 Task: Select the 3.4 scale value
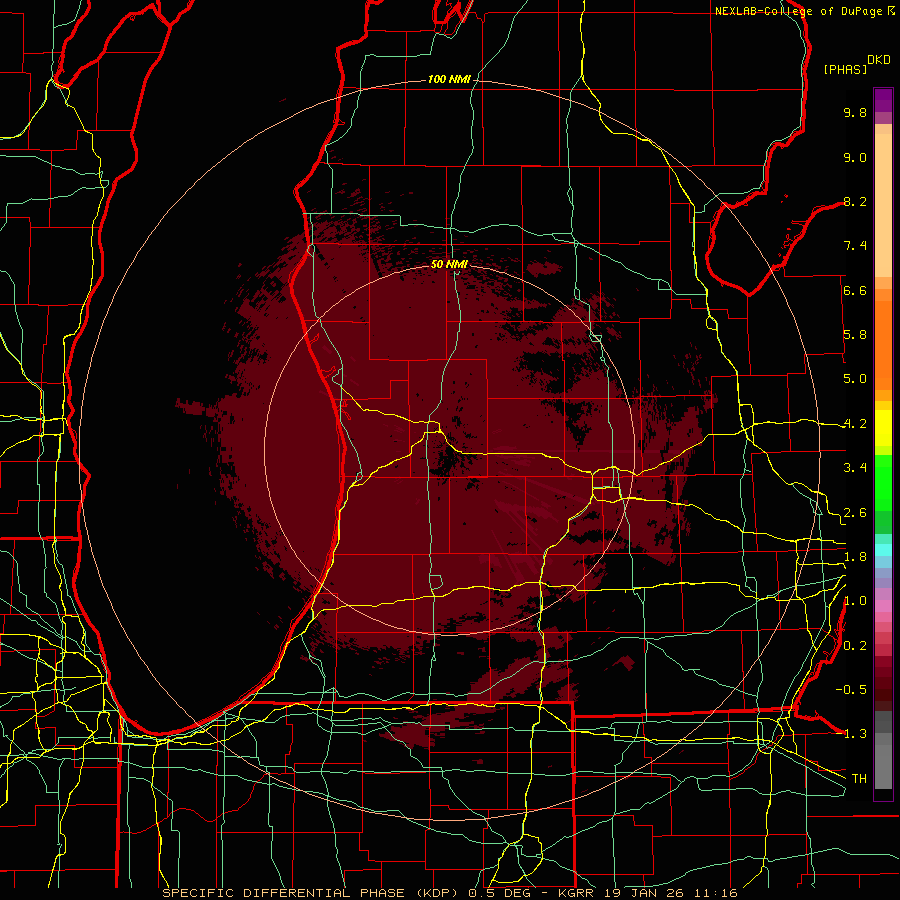click(x=855, y=468)
